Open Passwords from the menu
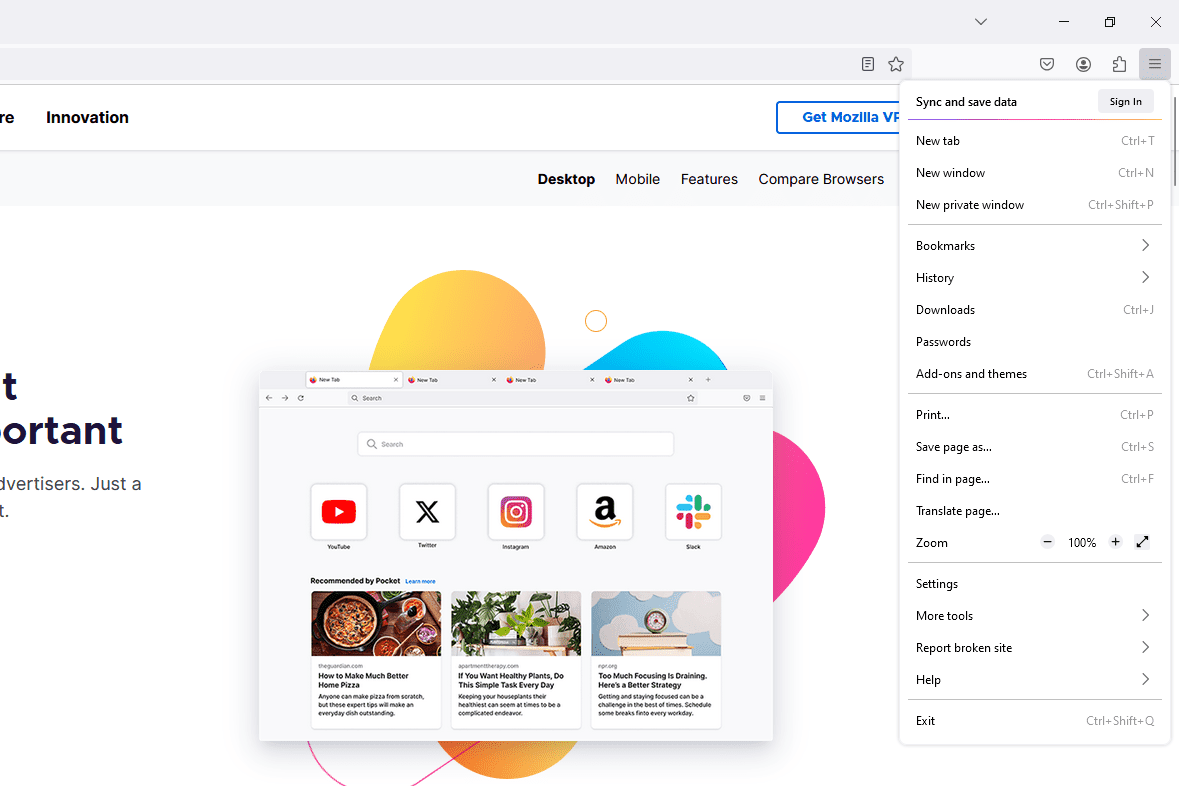This screenshot has width=1179, height=786. (1035, 341)
